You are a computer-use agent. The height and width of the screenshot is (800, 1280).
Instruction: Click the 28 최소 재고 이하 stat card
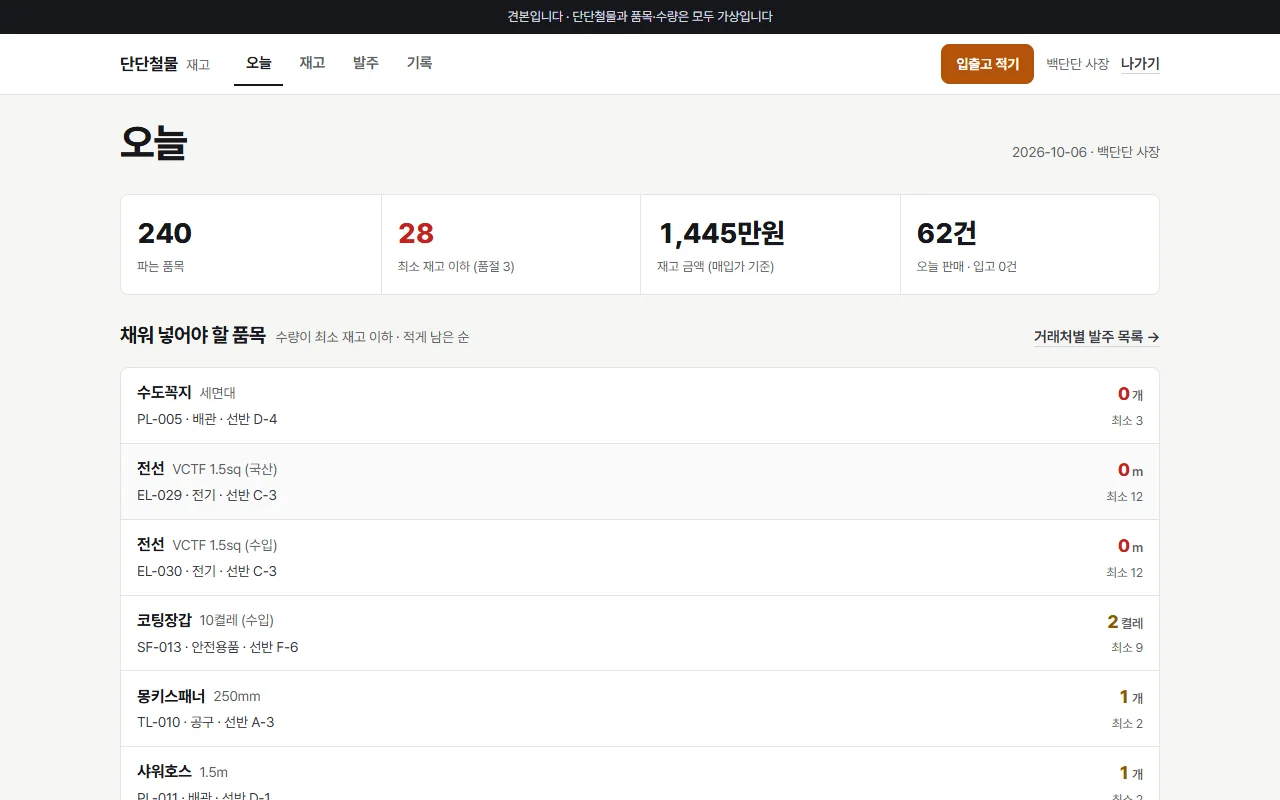tap(511, 245)
